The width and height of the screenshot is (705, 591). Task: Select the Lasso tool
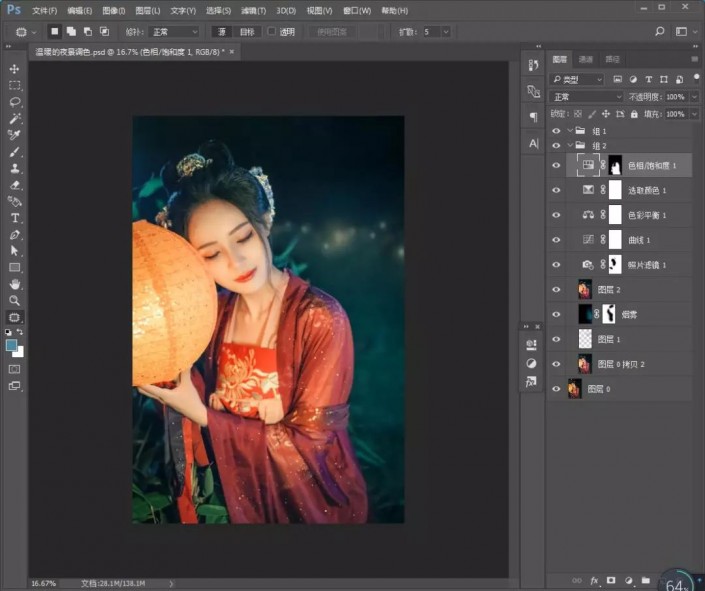point(14,102)
